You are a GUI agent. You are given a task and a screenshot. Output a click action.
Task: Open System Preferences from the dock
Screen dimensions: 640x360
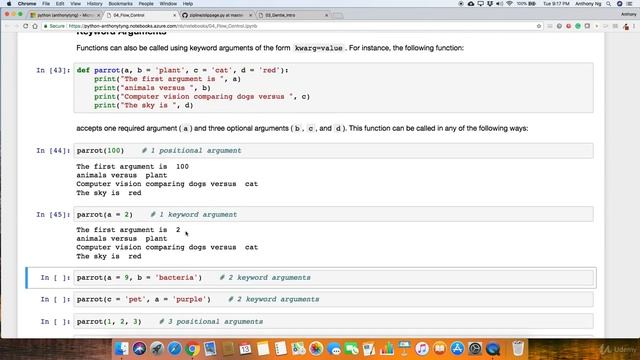coord(475,349)
